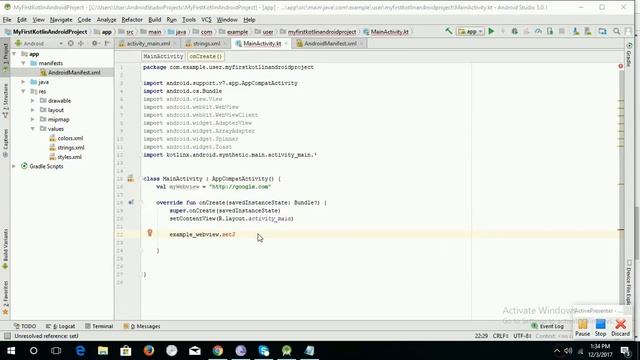
Task: Open Firefox from taskbar
Action: point(149,351)
